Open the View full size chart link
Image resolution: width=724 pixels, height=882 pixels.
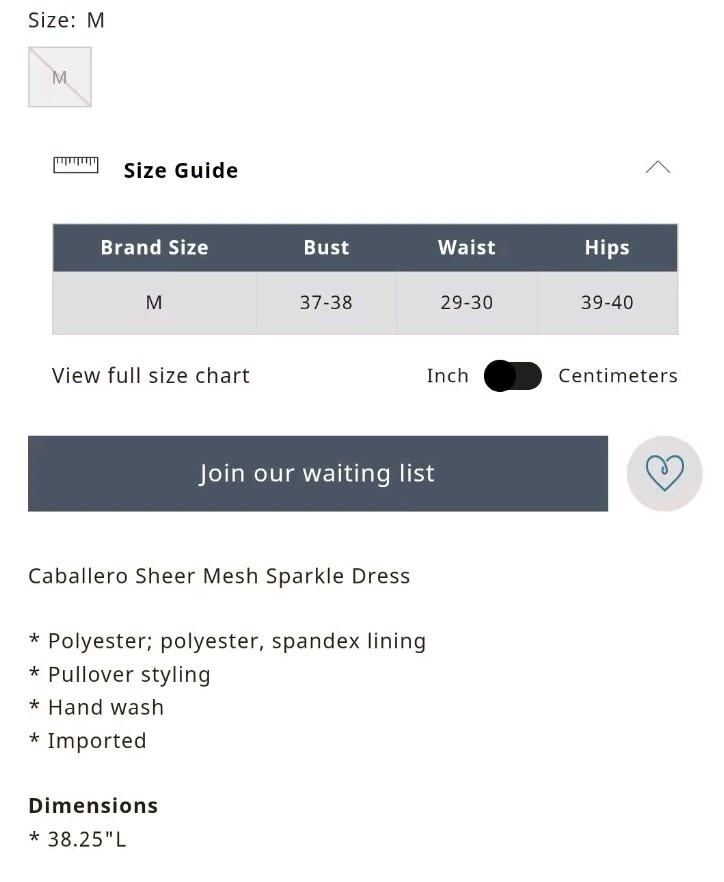point(151,376)
